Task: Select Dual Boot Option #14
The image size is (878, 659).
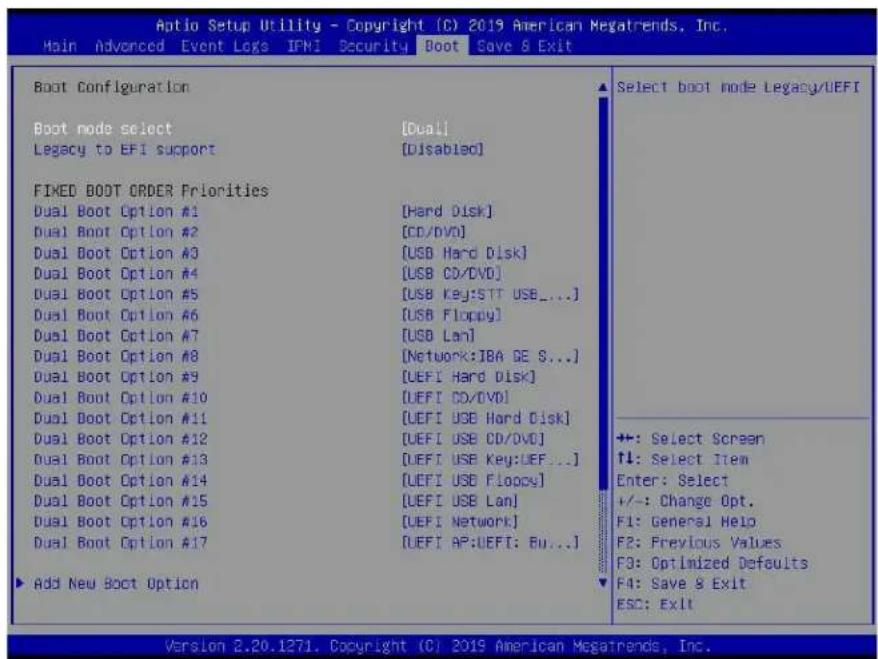Action: click(120, 481)
